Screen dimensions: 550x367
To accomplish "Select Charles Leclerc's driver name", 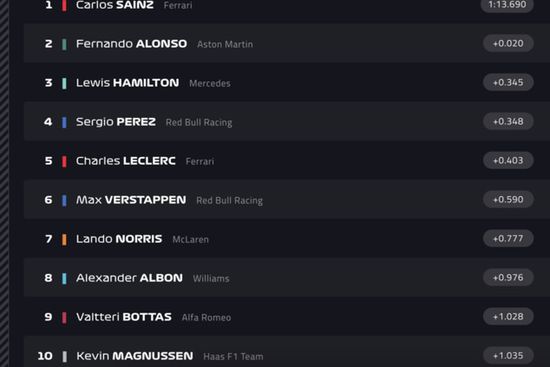I will coord(126,161).
